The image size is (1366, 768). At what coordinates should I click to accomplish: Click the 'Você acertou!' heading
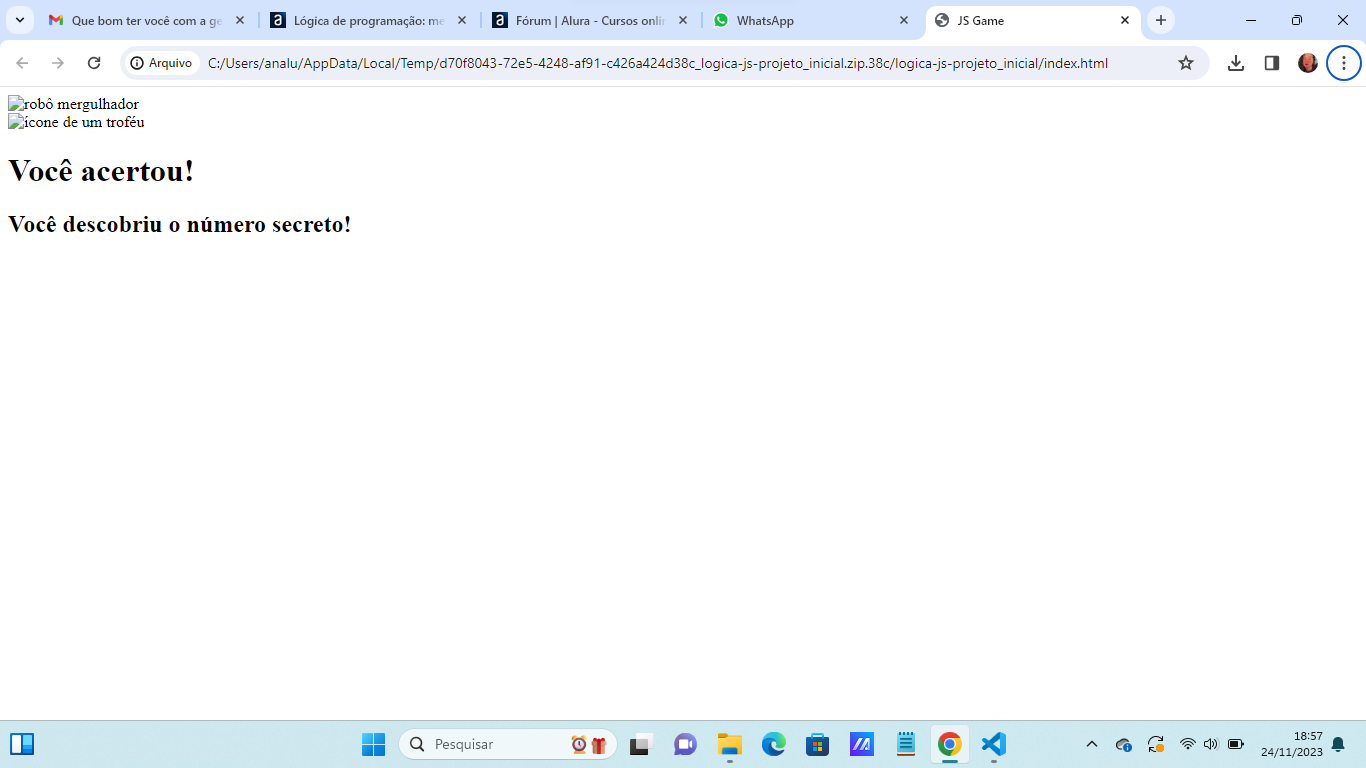(x=101, y=171)
